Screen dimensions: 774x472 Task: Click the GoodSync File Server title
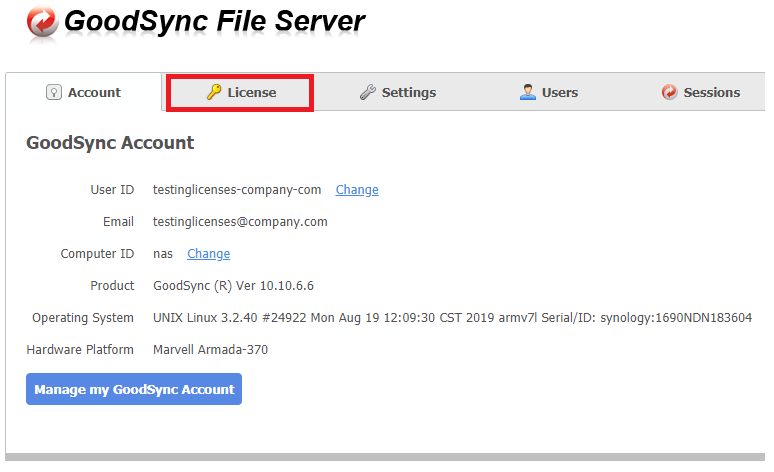coord(215,20)
